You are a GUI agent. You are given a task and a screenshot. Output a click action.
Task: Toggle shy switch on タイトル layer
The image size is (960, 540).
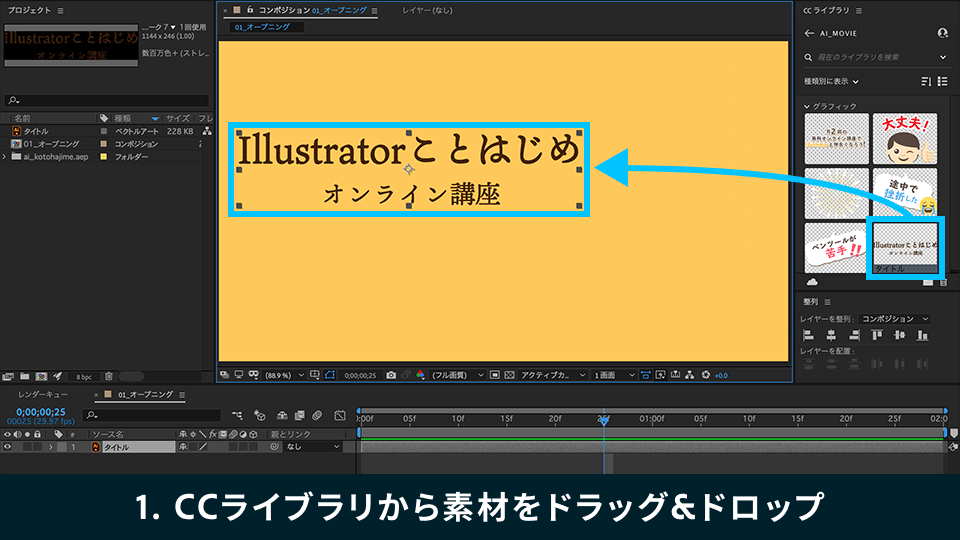[x=182, y=447]
